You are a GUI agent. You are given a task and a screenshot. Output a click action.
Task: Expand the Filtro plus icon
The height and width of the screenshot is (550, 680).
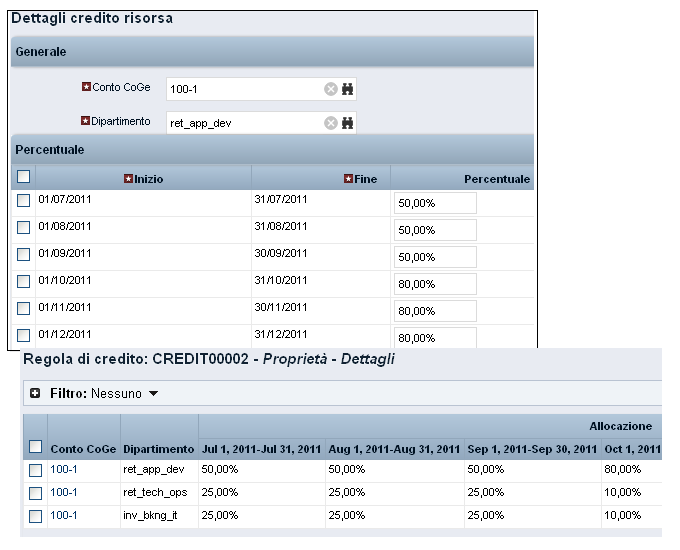(35, 393)
